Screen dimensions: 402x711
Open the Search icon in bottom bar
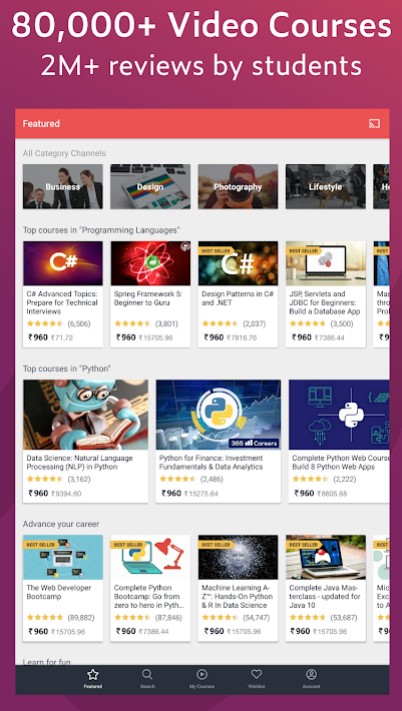(147, 674)
